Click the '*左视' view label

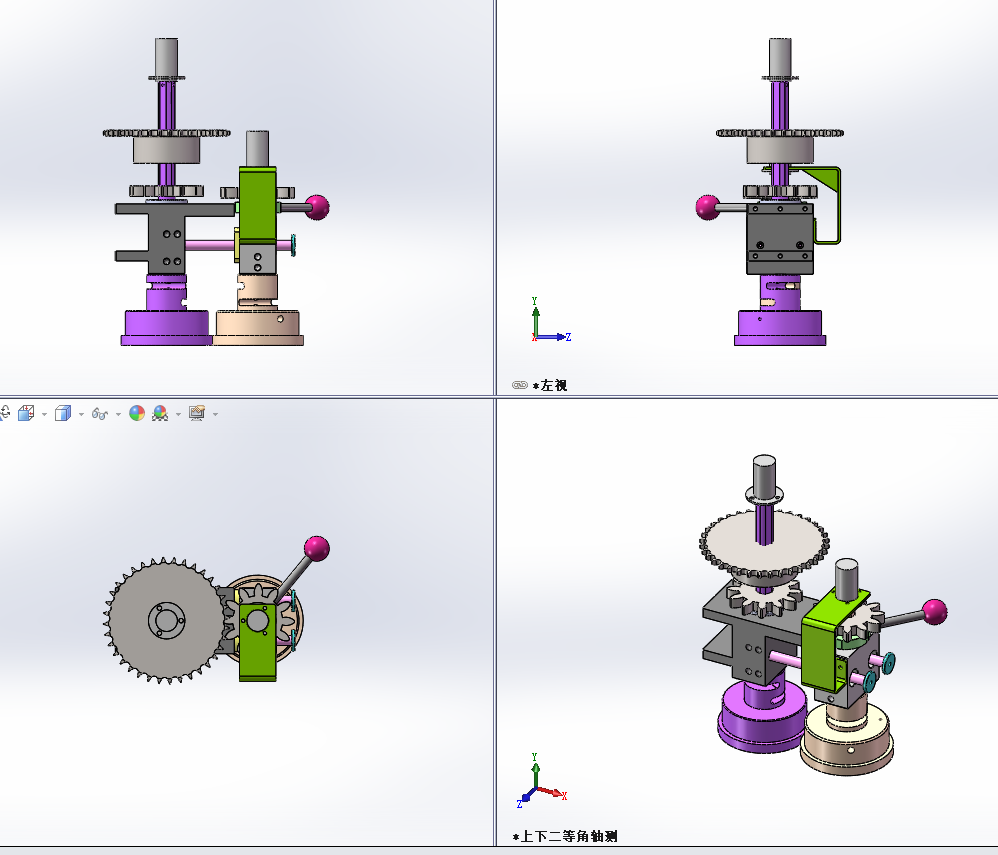coord(549,386)
